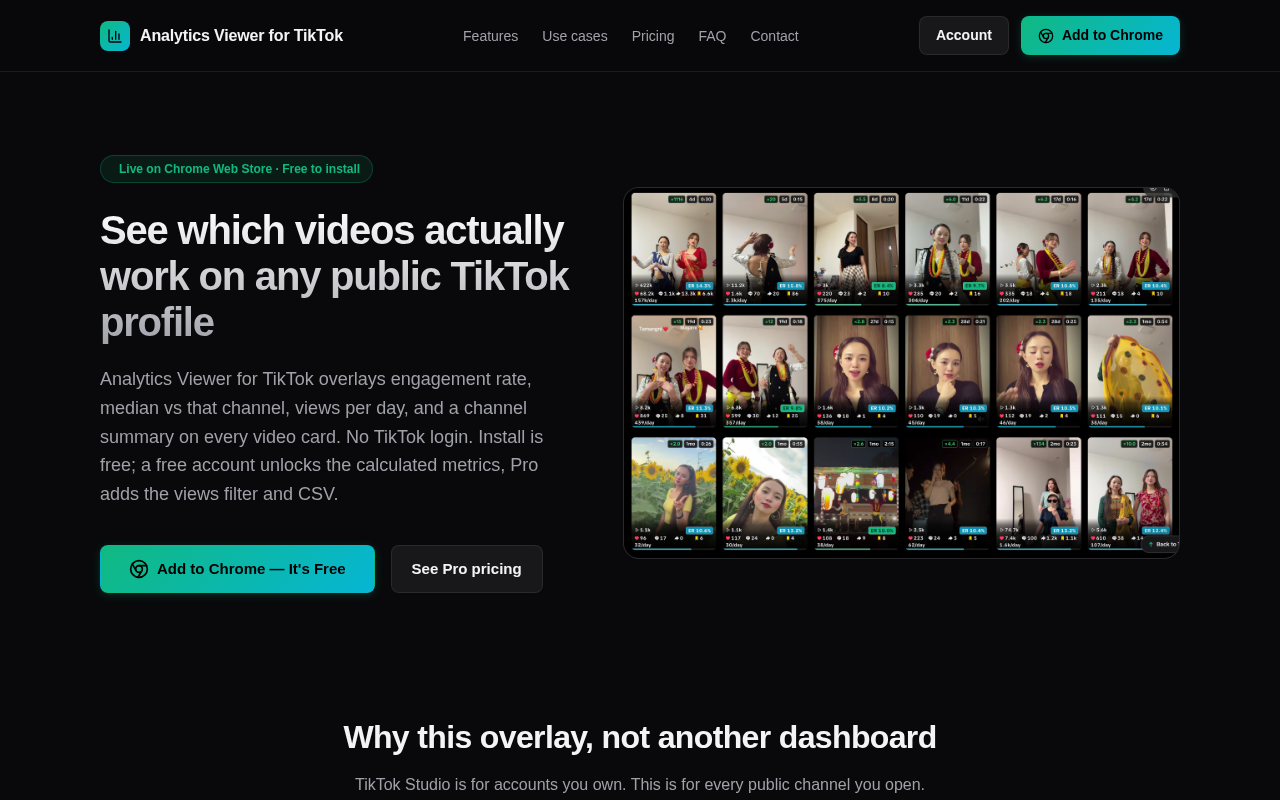The height and width of the screenshot is (800, 1280).
Task: Go to the Use cases section link
Action: pos(575,36)
